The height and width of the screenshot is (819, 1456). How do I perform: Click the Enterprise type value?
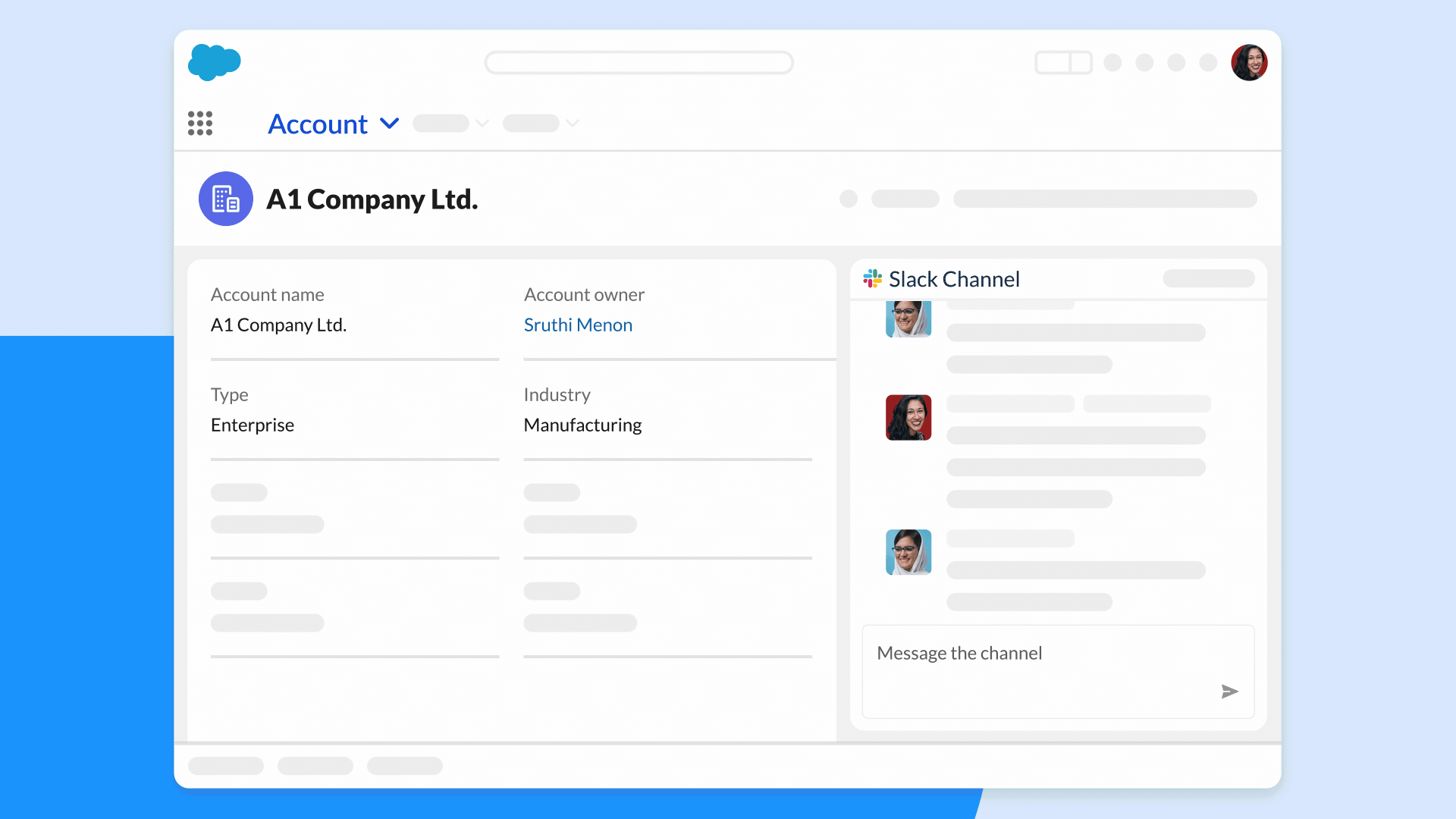coord(253,425)
